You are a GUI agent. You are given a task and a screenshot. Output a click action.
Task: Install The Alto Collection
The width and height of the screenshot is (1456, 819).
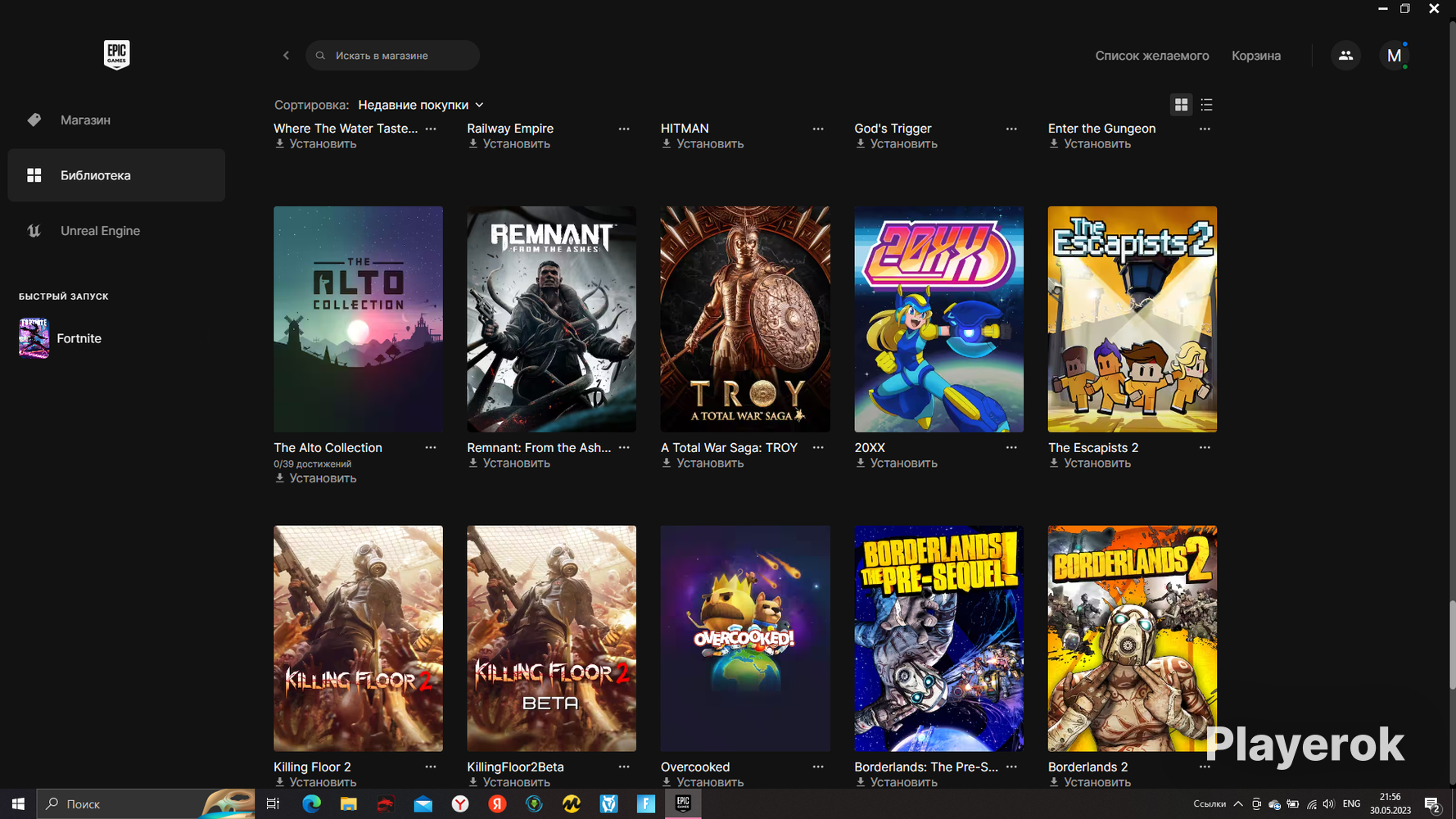(315, 478)
